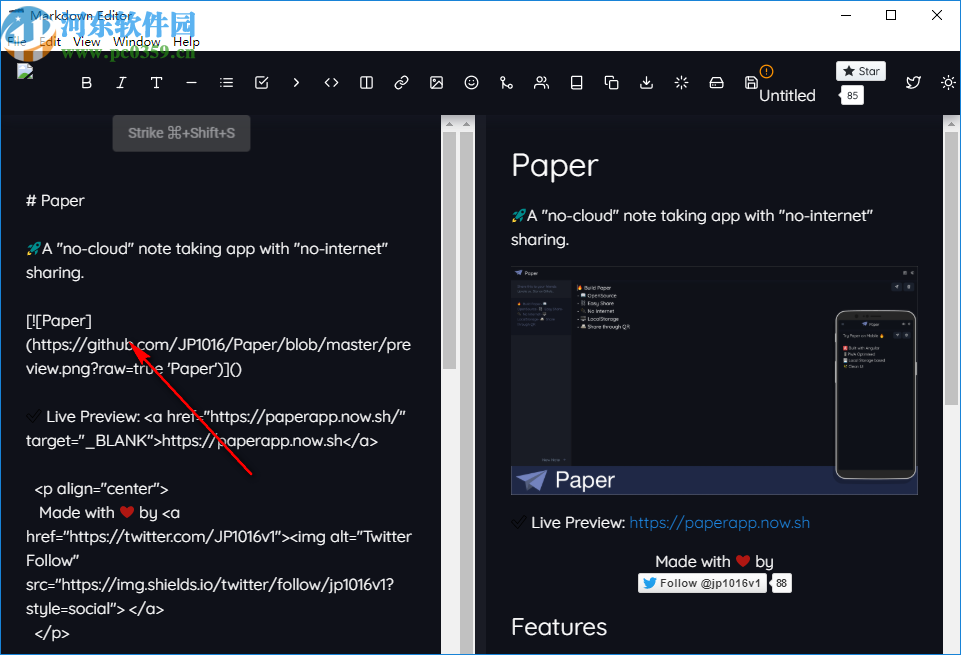
Task: Toggle light mode with the sun icon
Action: [x=948, y=82]
